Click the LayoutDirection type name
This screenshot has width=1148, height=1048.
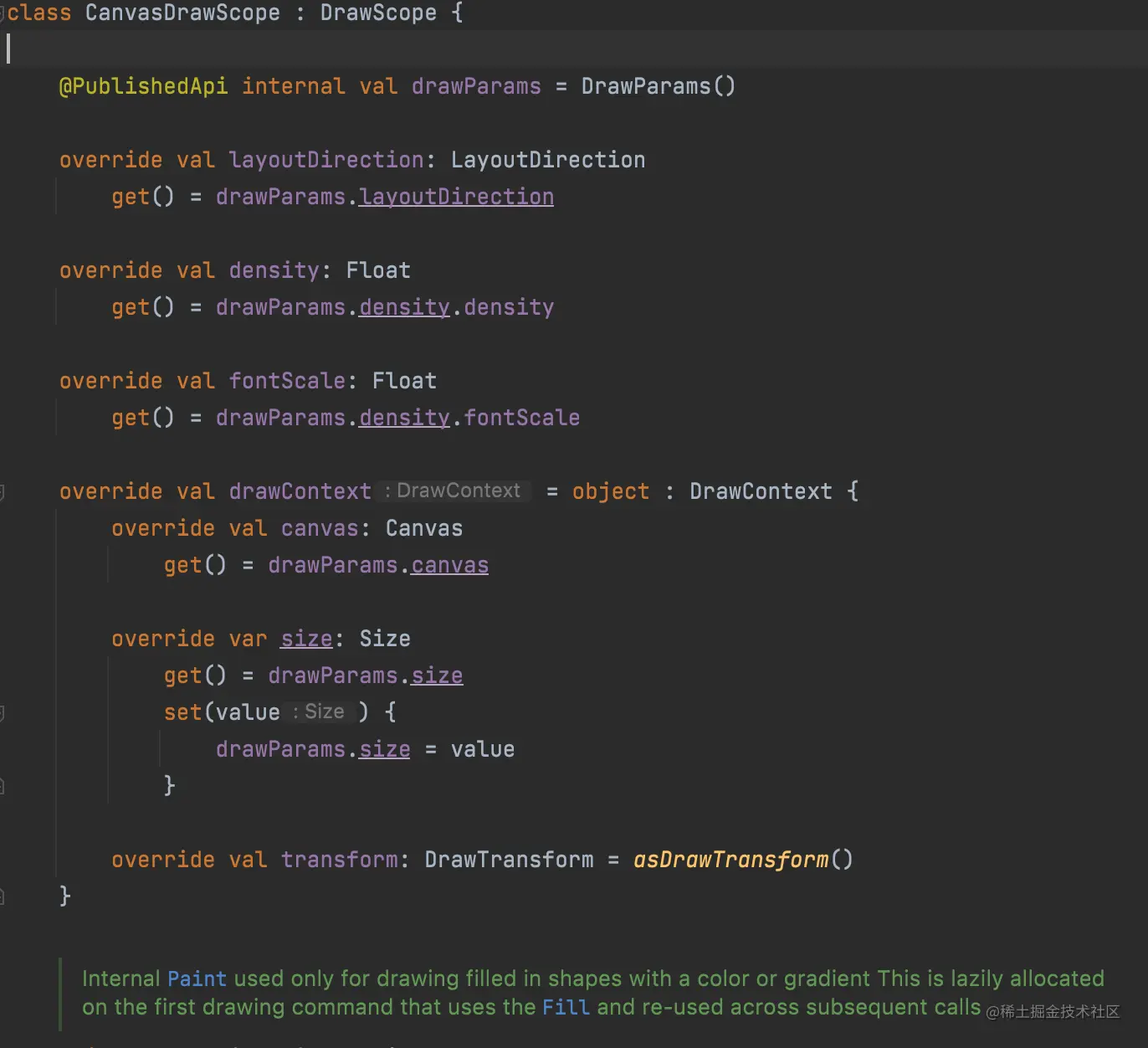click(x=548, y=160)
